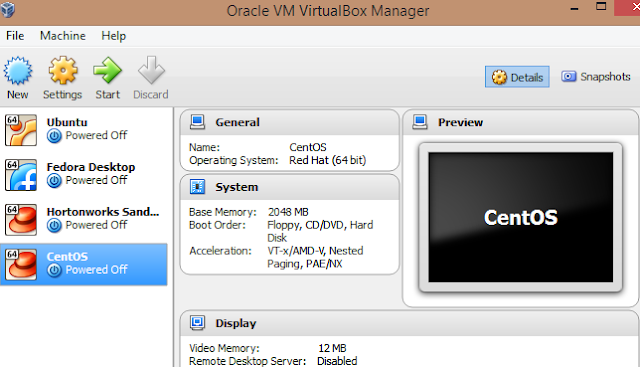
Task: Click Ubuntu's Powered Off status icon
Action: point(54,136)
